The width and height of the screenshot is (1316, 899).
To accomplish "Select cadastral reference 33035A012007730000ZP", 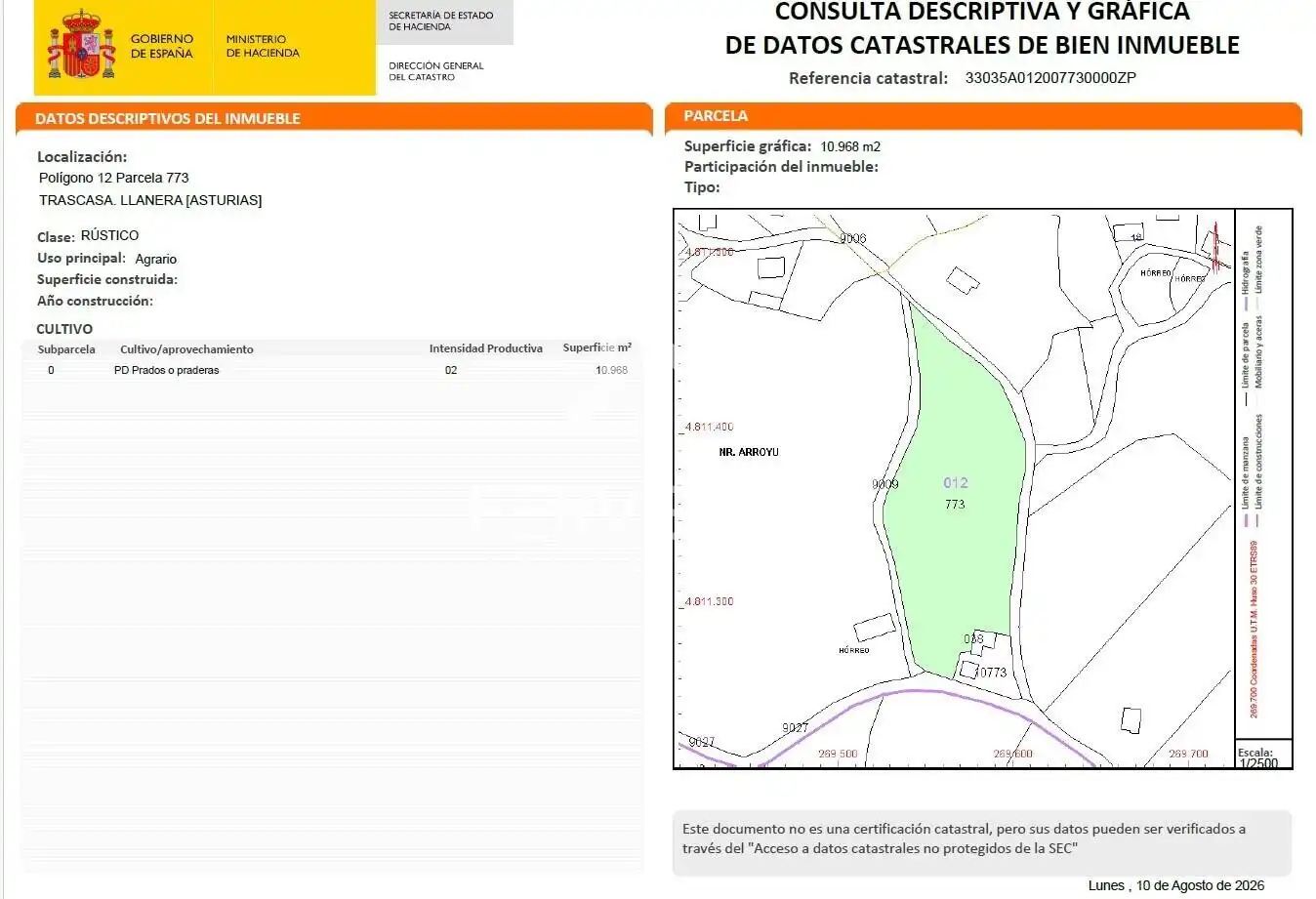I will [1050, 78].
